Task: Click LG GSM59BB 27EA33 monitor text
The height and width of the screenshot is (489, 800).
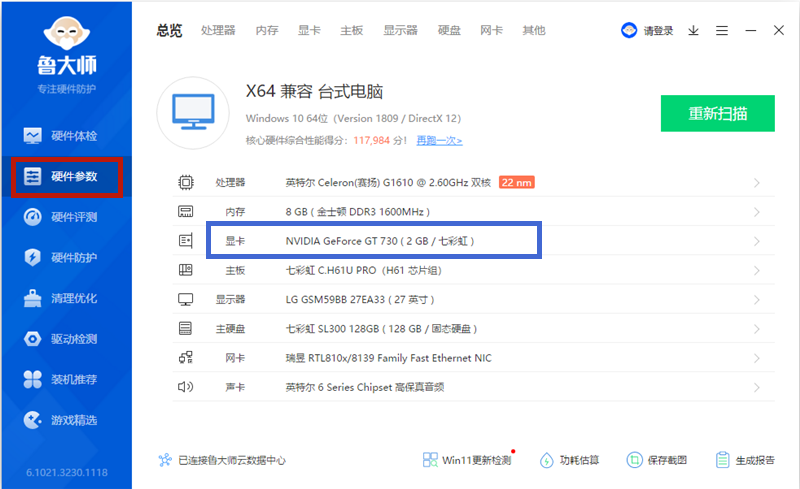Action: [x=360, y=300]
